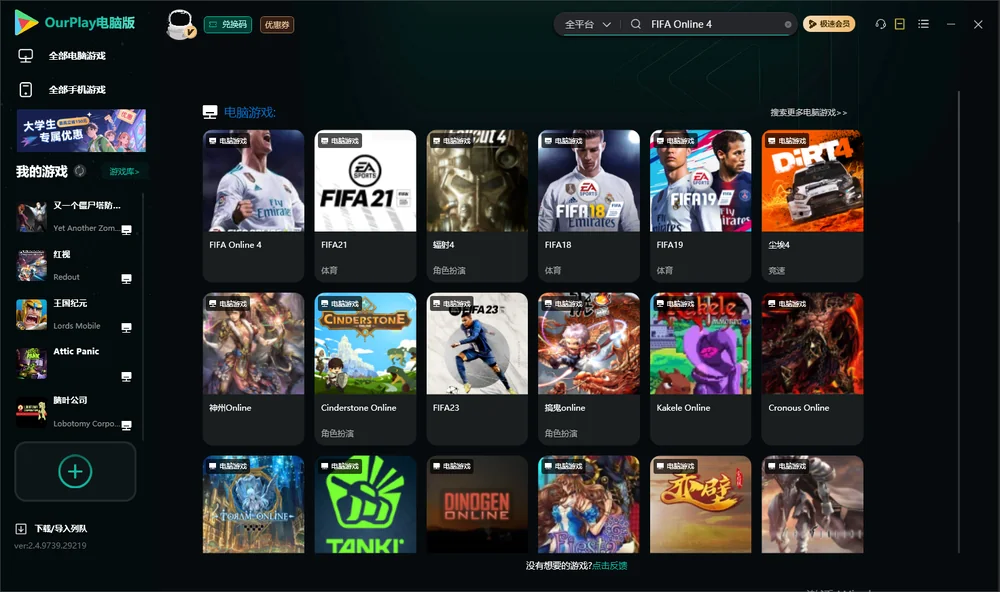Click the 电脑游戏 tag on FIFA21 card
Image resolution: width=1000 pixels, height=592 pixels.
[339, 141]
